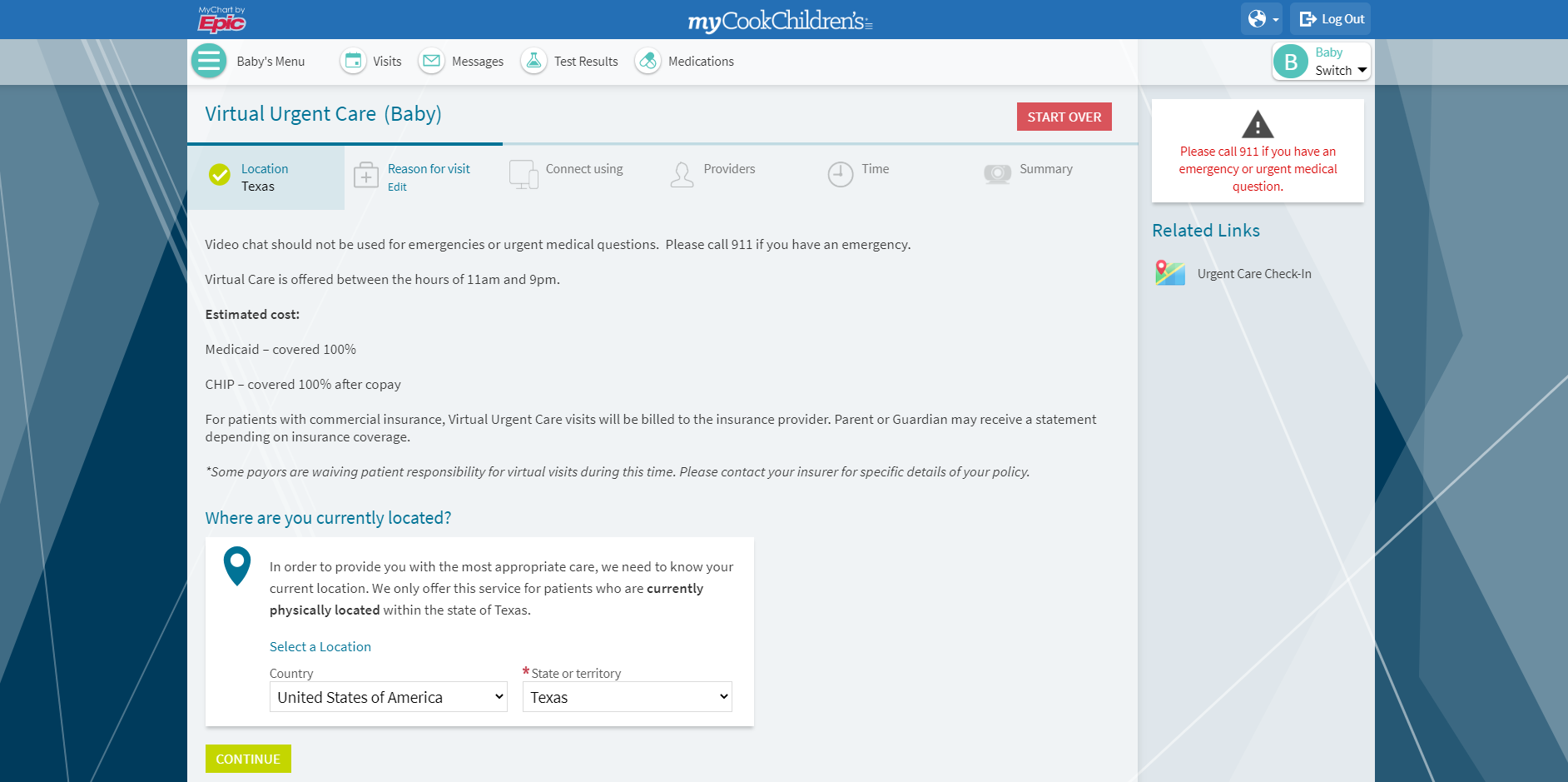Open the globe language dropdown

coord(1262,19)
